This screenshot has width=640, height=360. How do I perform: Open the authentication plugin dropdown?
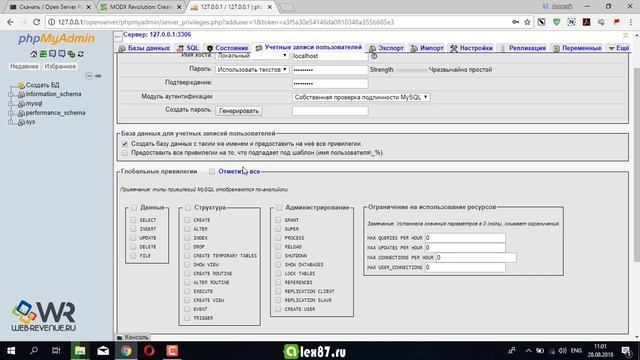click(x=361, y=97)
